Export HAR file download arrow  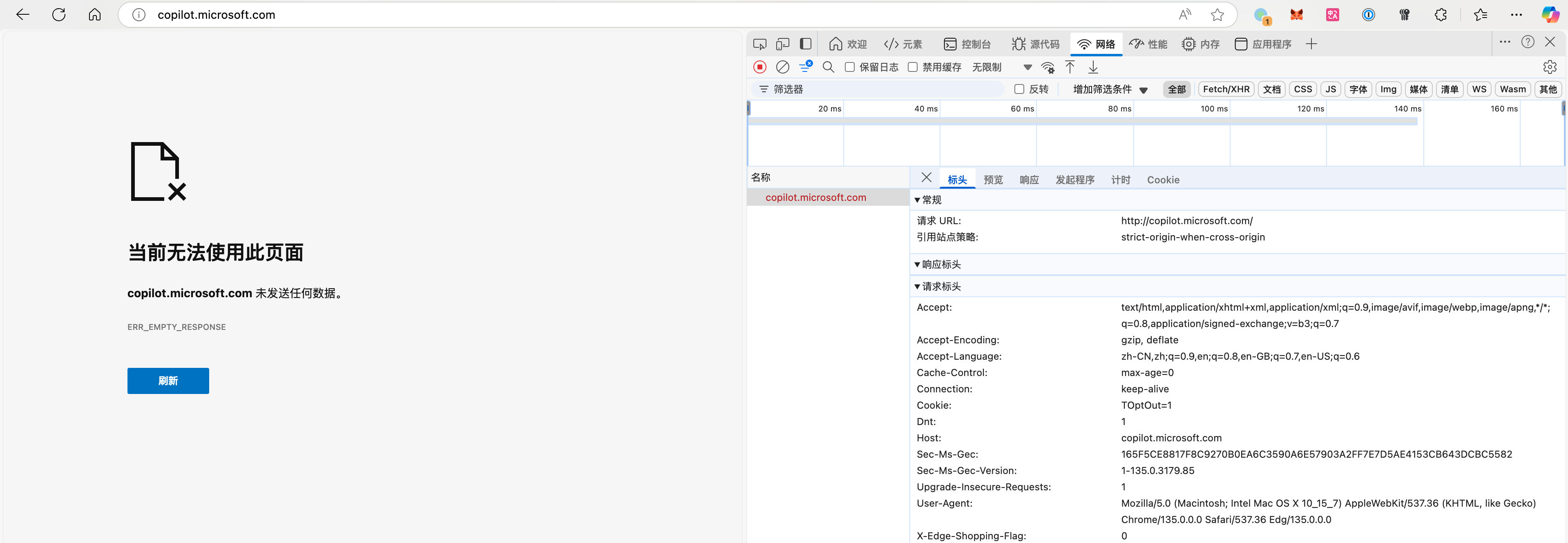coord(1093,67)
